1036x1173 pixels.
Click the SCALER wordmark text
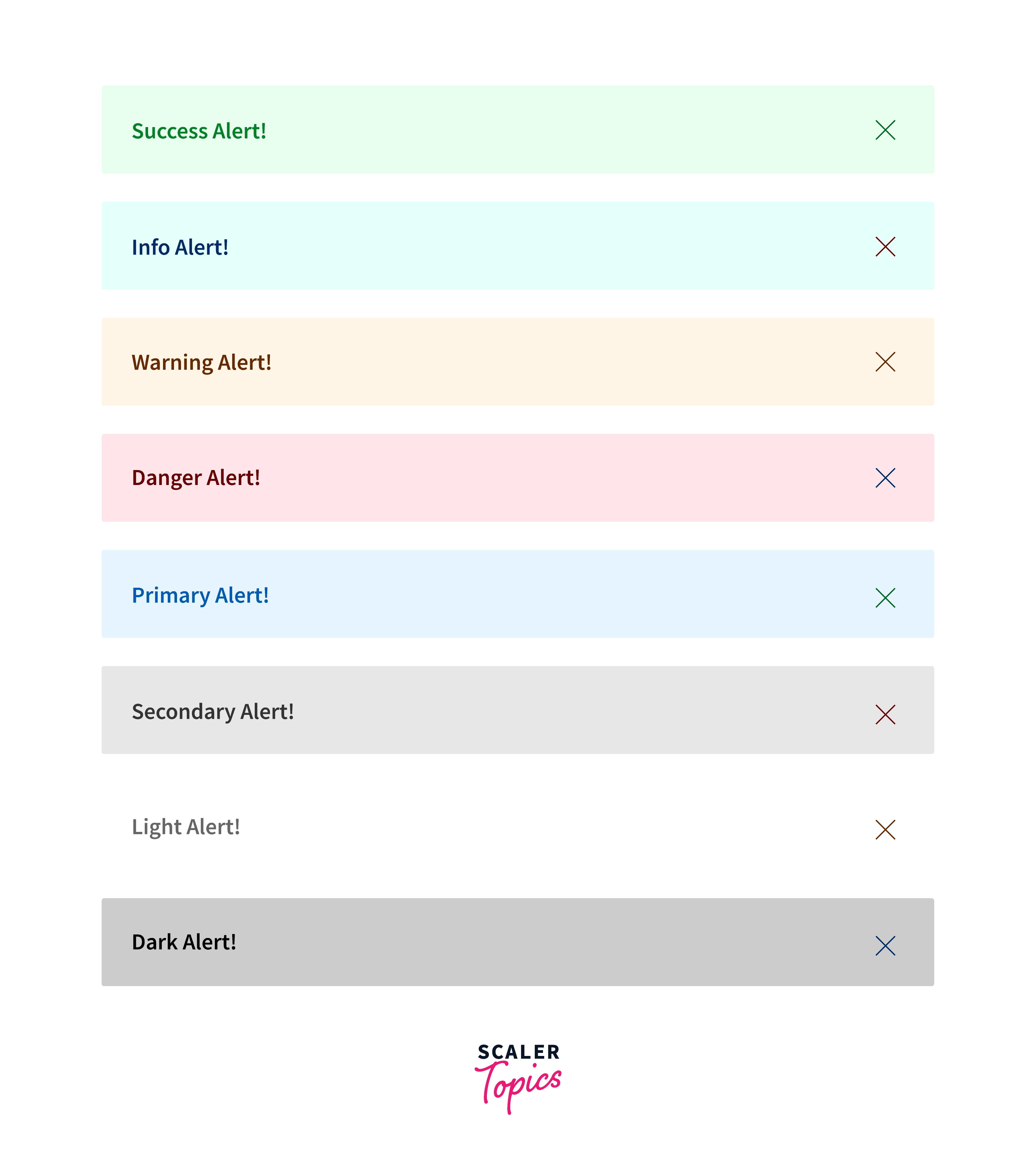[518, 1053]
